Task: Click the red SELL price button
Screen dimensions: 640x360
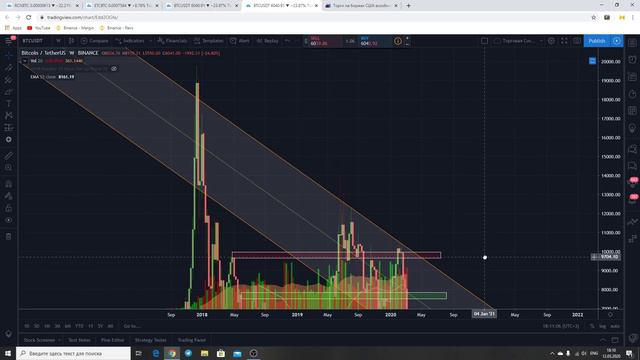Action: coord(325,41)
